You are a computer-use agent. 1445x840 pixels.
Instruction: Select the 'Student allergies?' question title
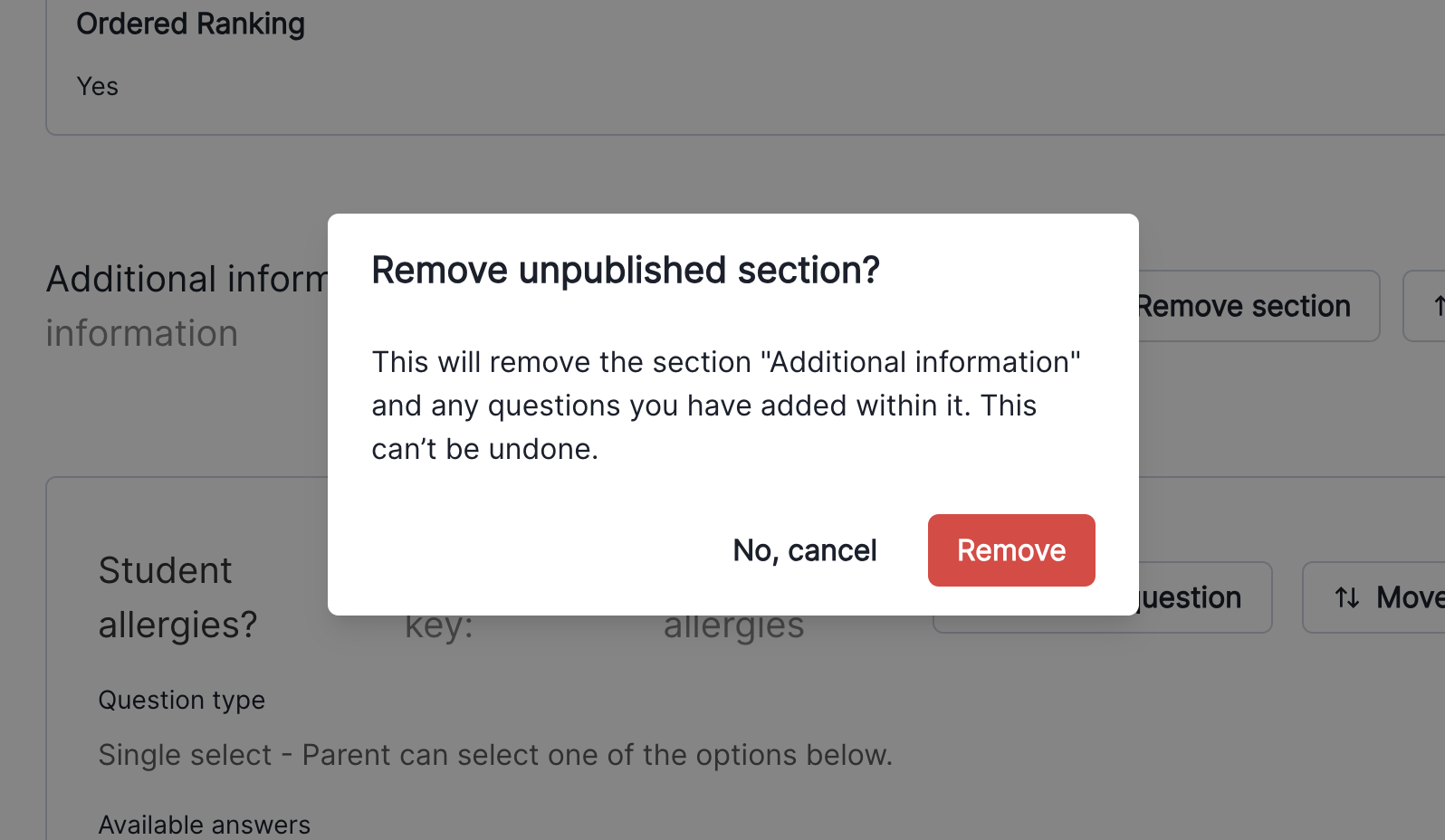pyautogui.click(x=177, y=597)
